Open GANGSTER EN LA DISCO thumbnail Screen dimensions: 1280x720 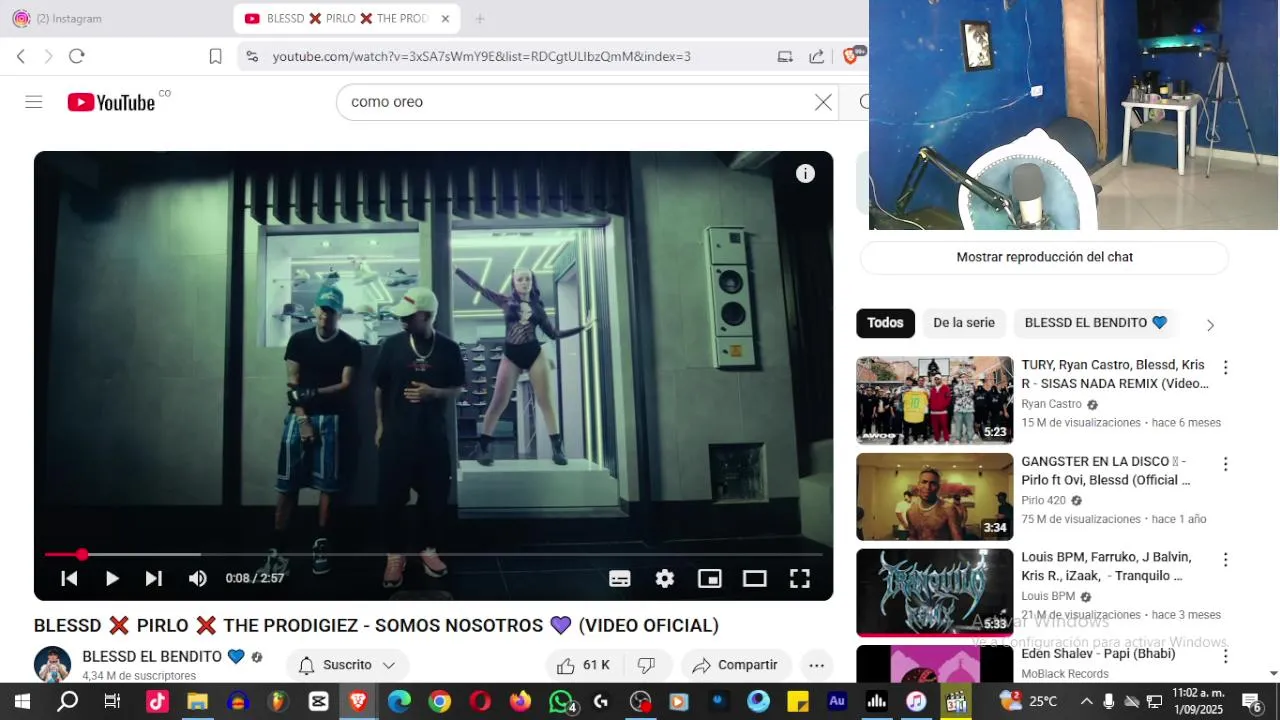tap(934, 497)
